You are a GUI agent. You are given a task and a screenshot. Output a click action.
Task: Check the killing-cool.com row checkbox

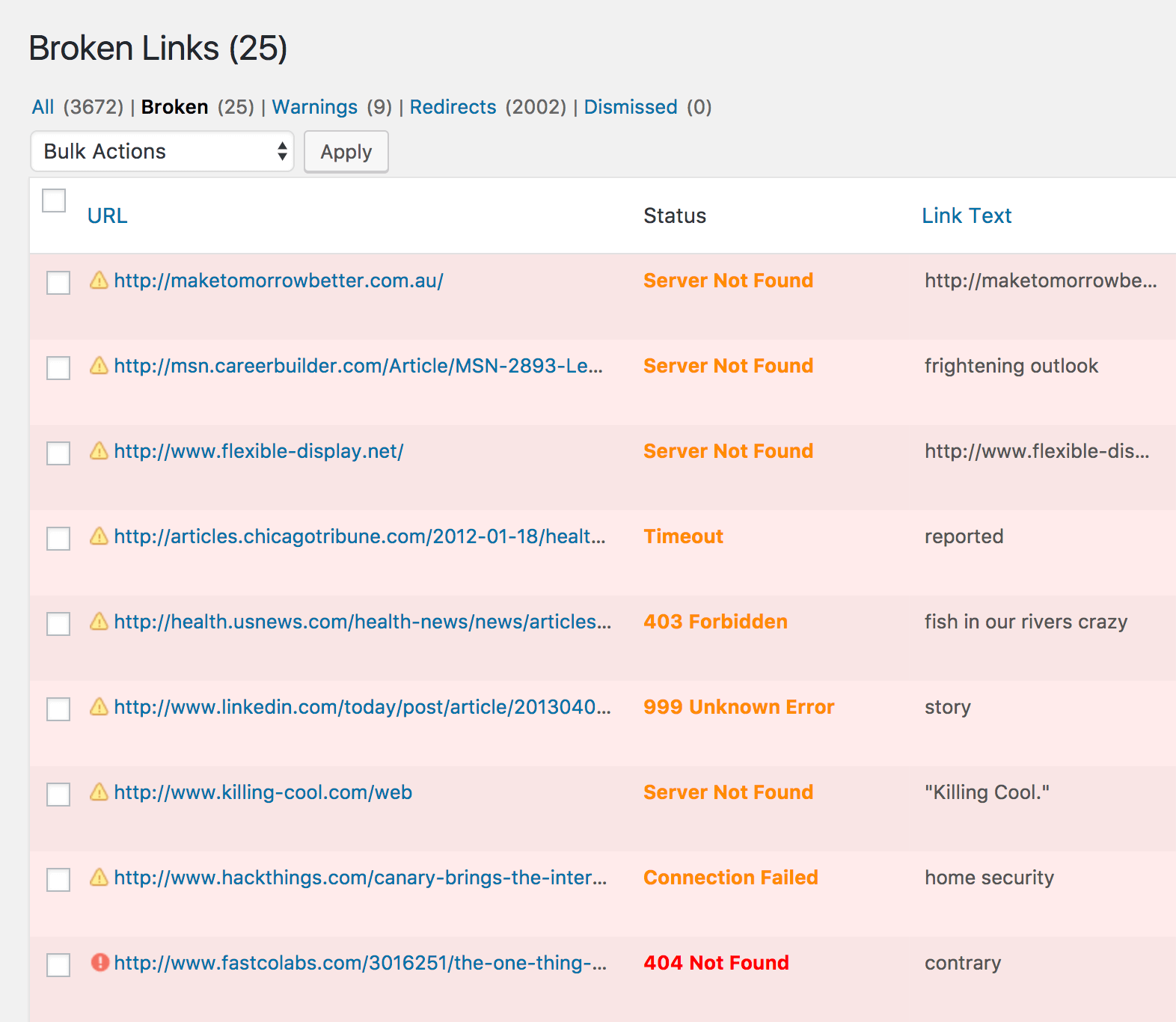click(x=58, y=795)
